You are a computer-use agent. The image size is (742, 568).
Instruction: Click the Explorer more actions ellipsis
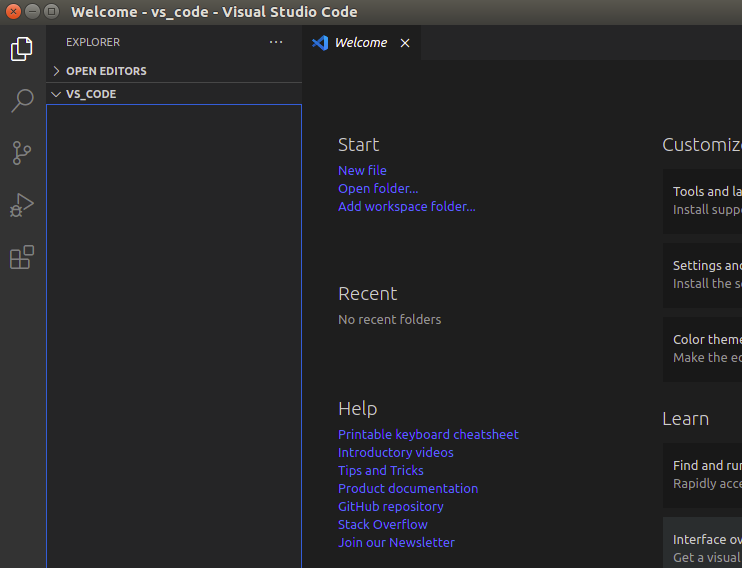276,43
